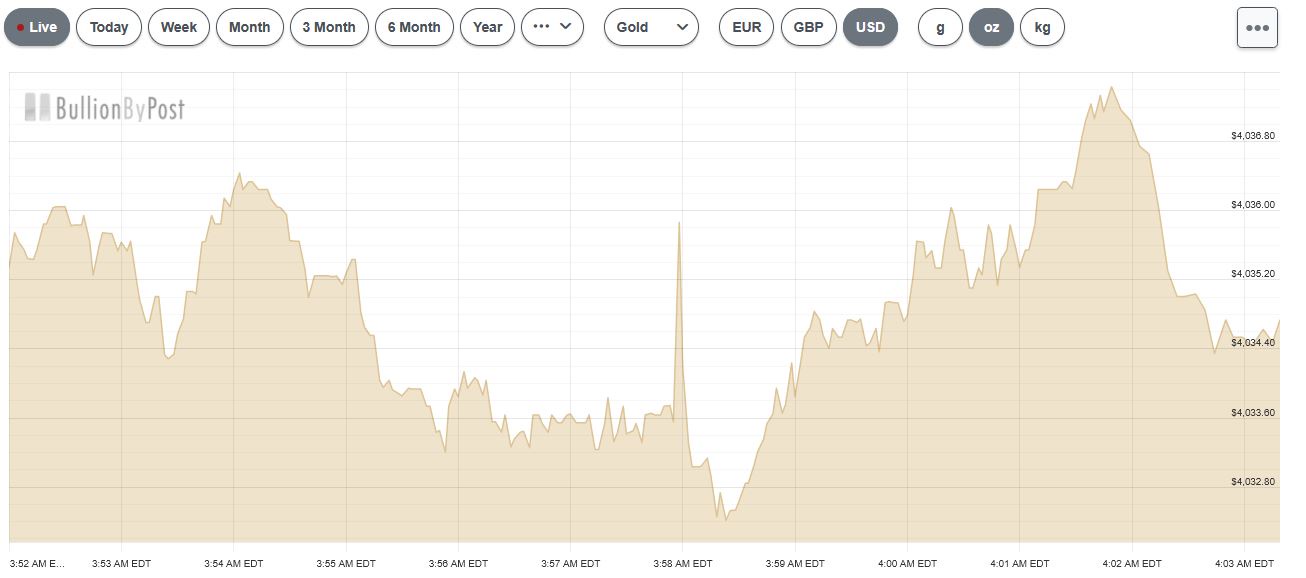Switch currency to GBP
The image size is (1306, 578).
pos(808,27)
